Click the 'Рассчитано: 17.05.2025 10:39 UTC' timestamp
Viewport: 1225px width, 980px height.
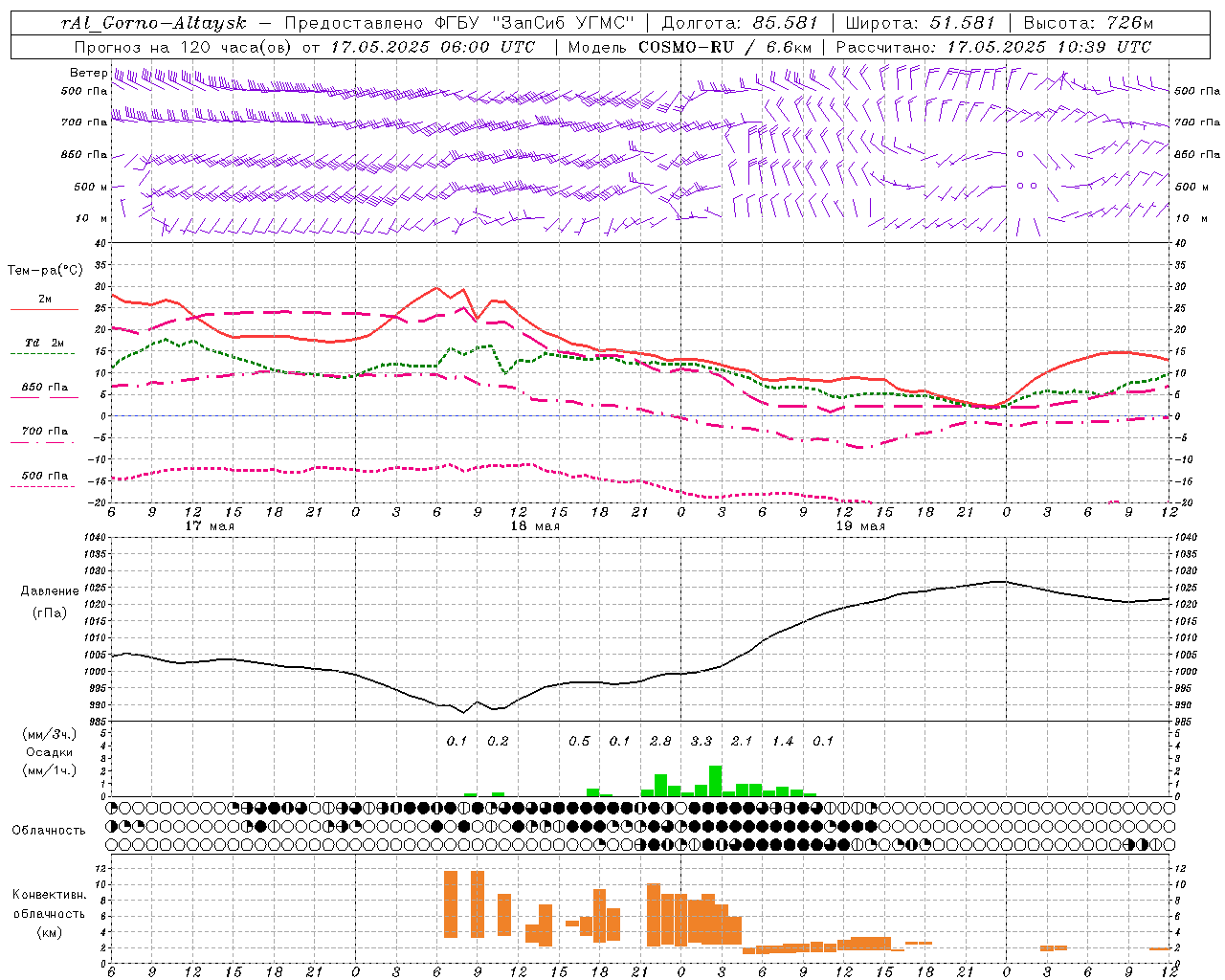[x=993, y=47]
